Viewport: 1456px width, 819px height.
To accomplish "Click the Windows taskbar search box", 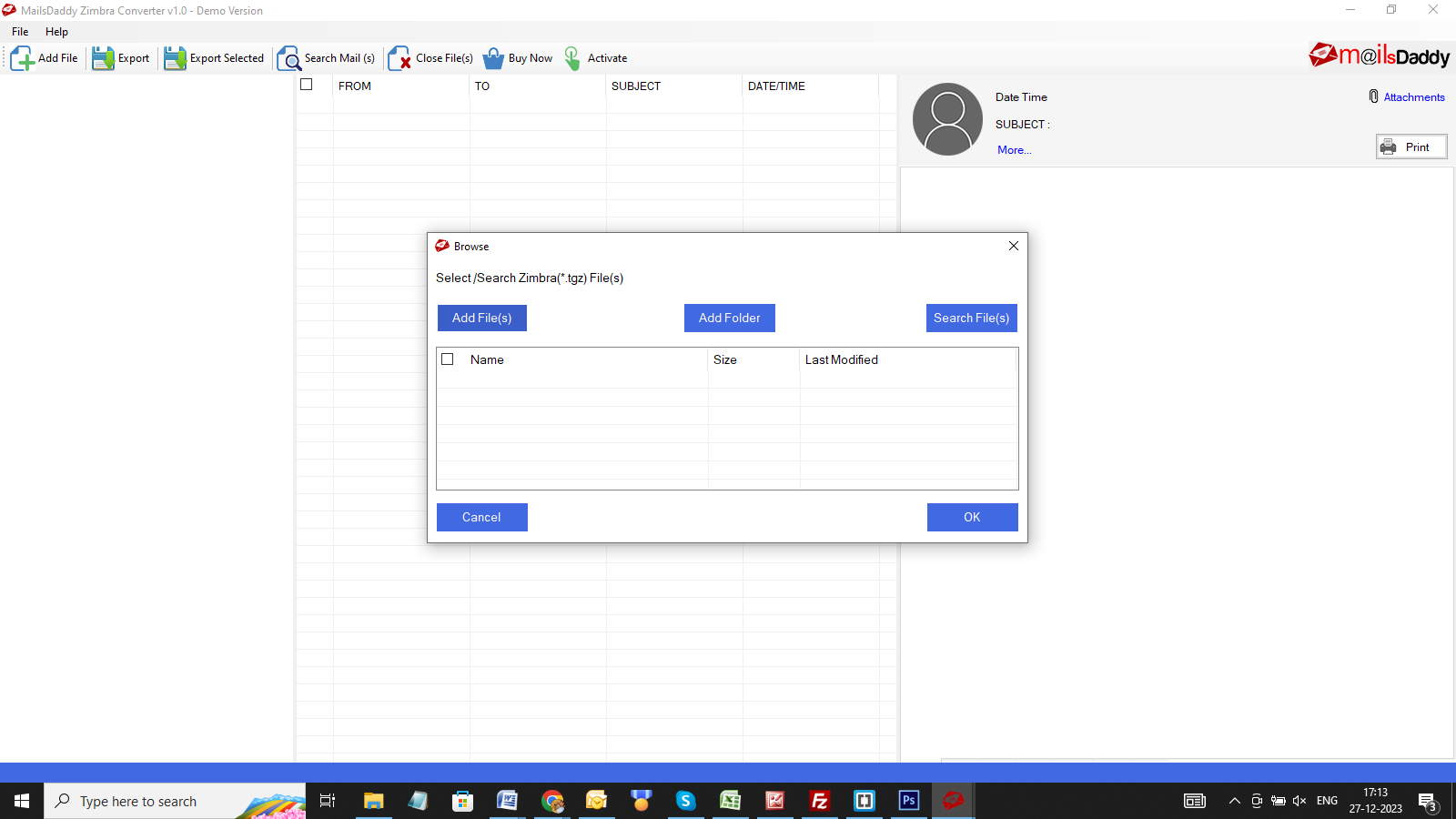I will point(175,801).
